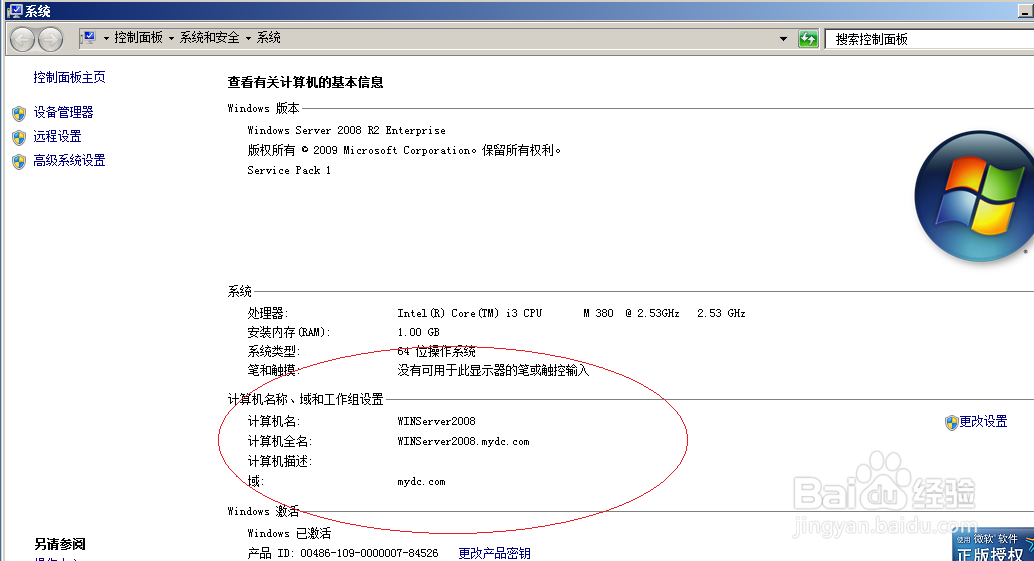Open the 控制面板主页 link

[x=69, y=77]
